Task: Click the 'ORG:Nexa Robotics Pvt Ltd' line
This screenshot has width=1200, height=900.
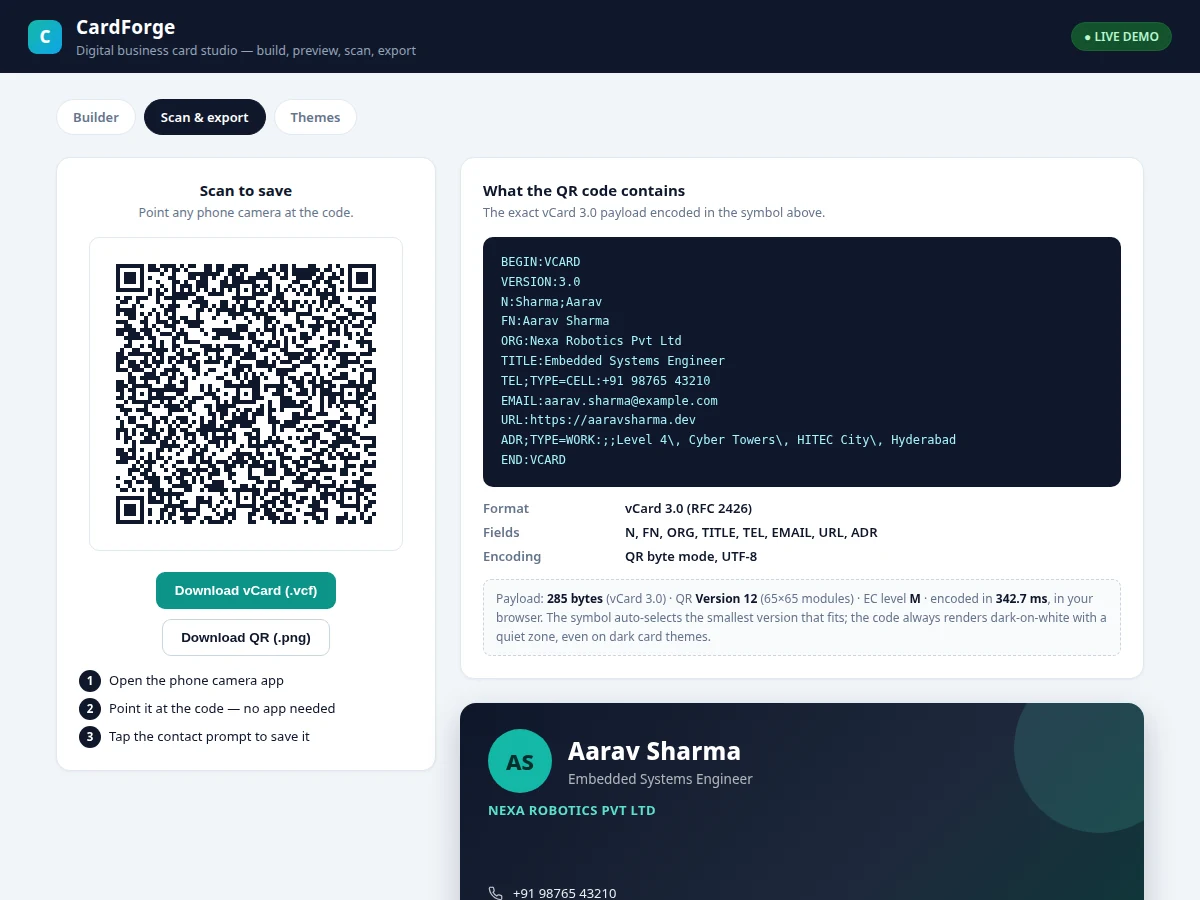Action: click(591, 341)
